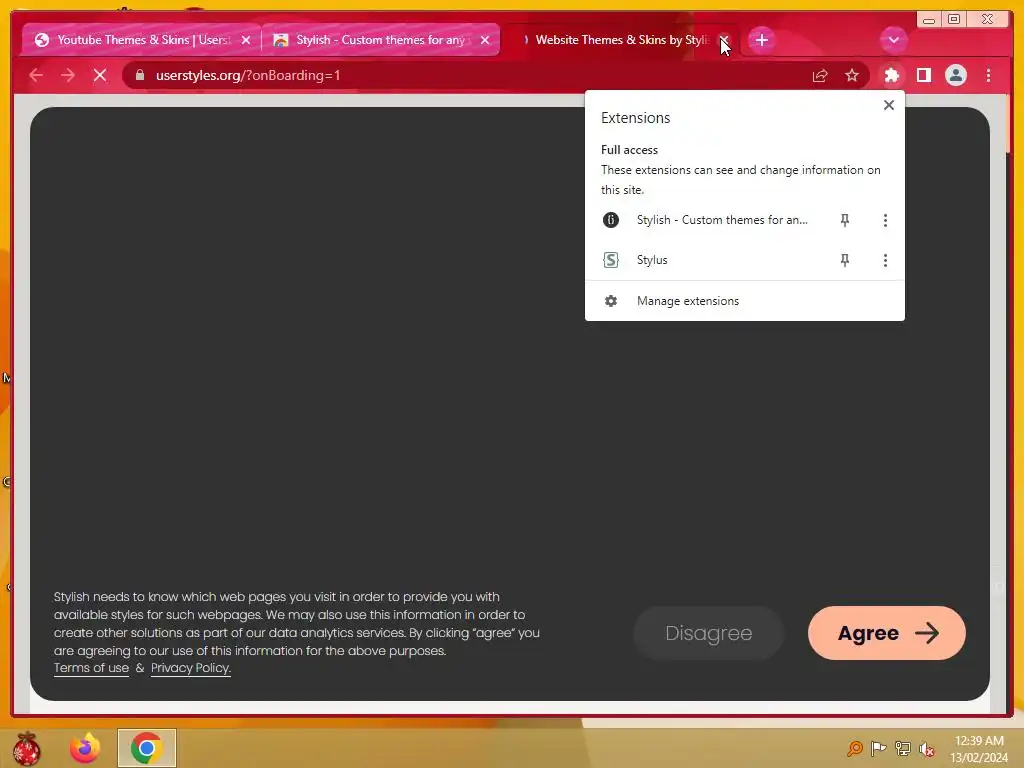
Task: Open the Terms of use link
Action: [x=91, y=668]
